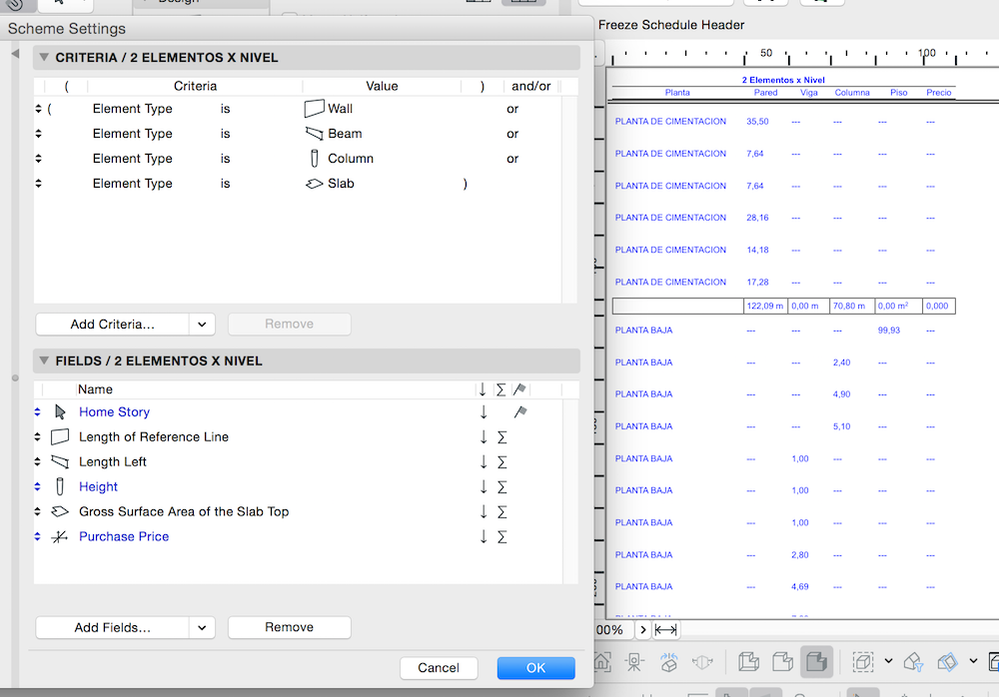Toggle sum Σ for Height field
Screen dimensions: 999x697
502,487
